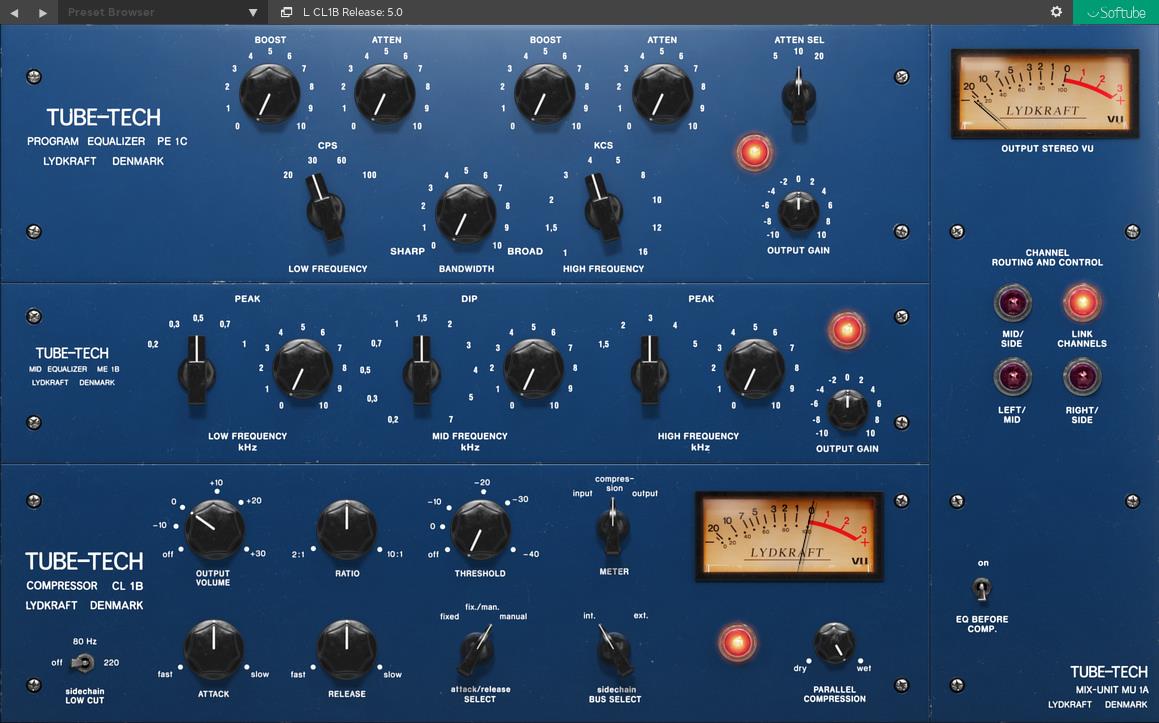Viewport: 1159px width, 723px height.
Task: Toggle the ME 1B red power lamp
Action: [x=847, y=330]
